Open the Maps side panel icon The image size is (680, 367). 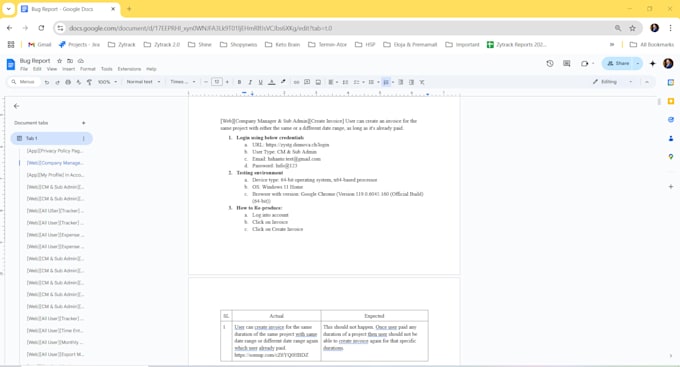click(x=671, y=157)
